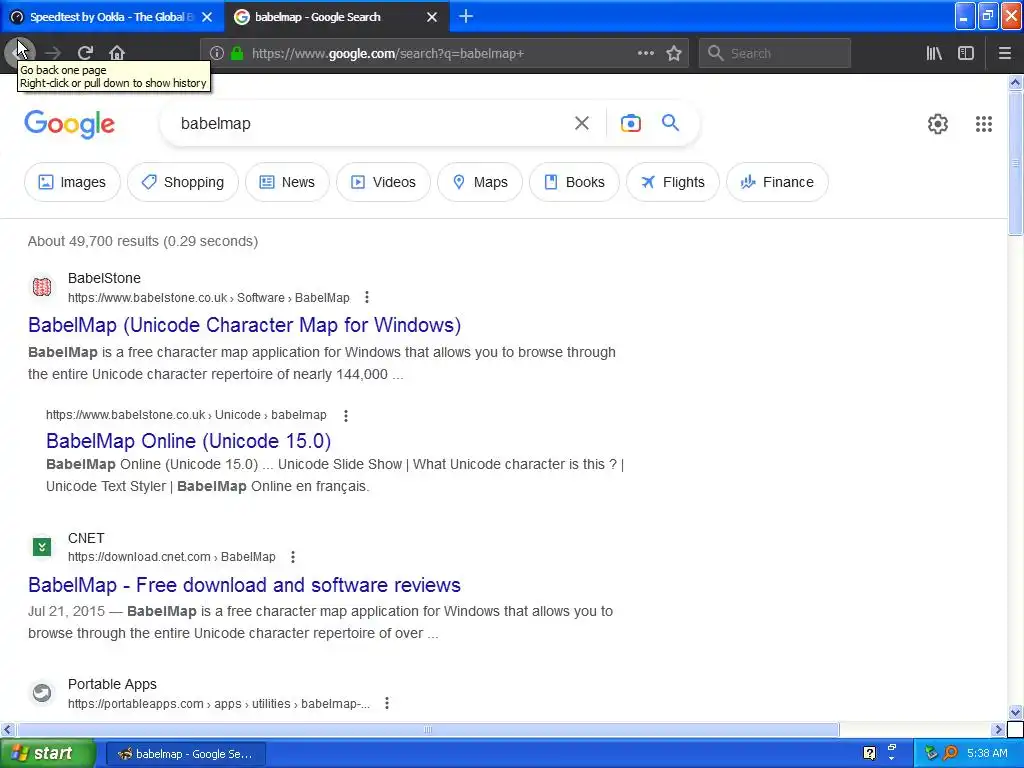Open the Windows Start menu
Viewport: 1024px width, 768px height.
47,753
